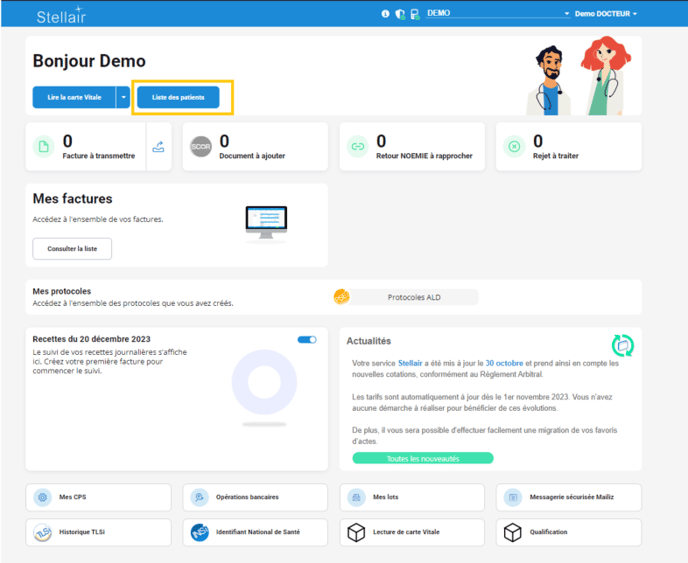
Task: Click the shield status icon in header
Action: click(x=400, y=14)
